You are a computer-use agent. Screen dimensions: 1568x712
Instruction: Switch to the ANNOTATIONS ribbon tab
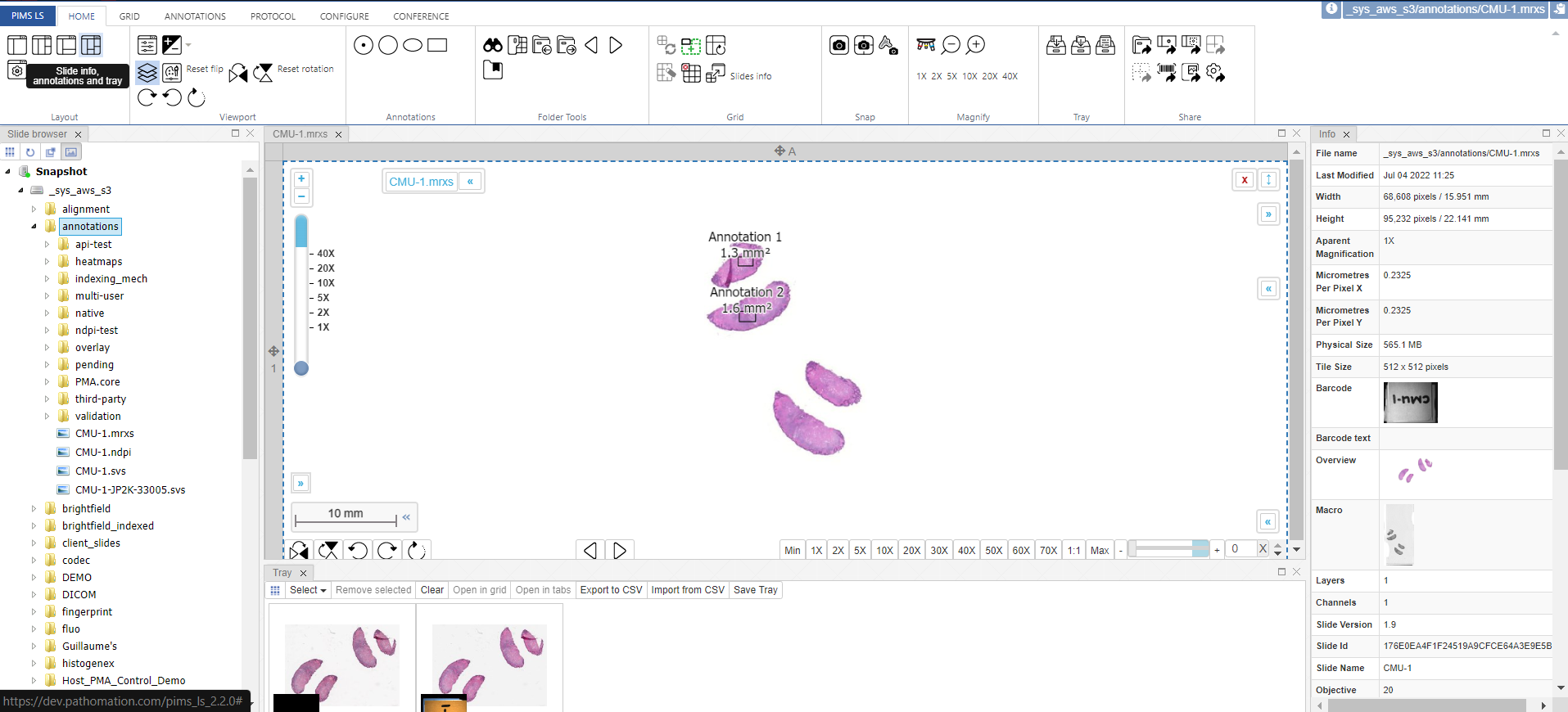pos(195,16)
